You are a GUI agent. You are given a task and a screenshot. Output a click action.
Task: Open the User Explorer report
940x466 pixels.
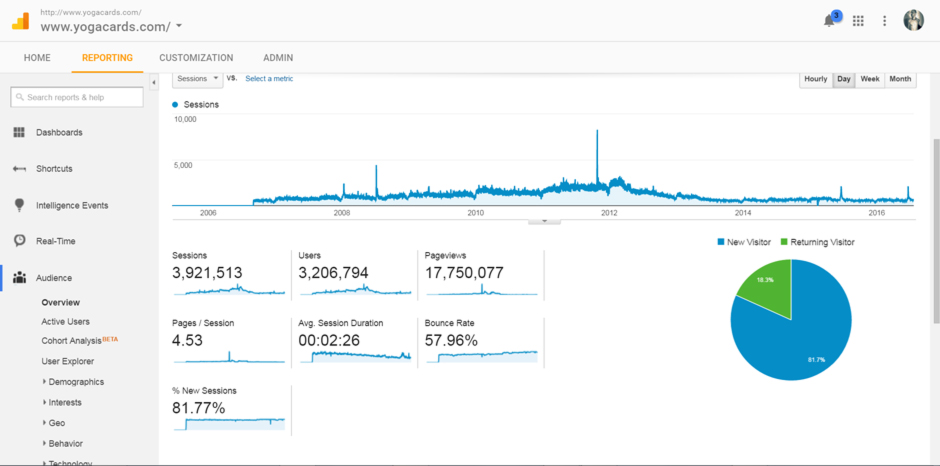tap(68, 361)
